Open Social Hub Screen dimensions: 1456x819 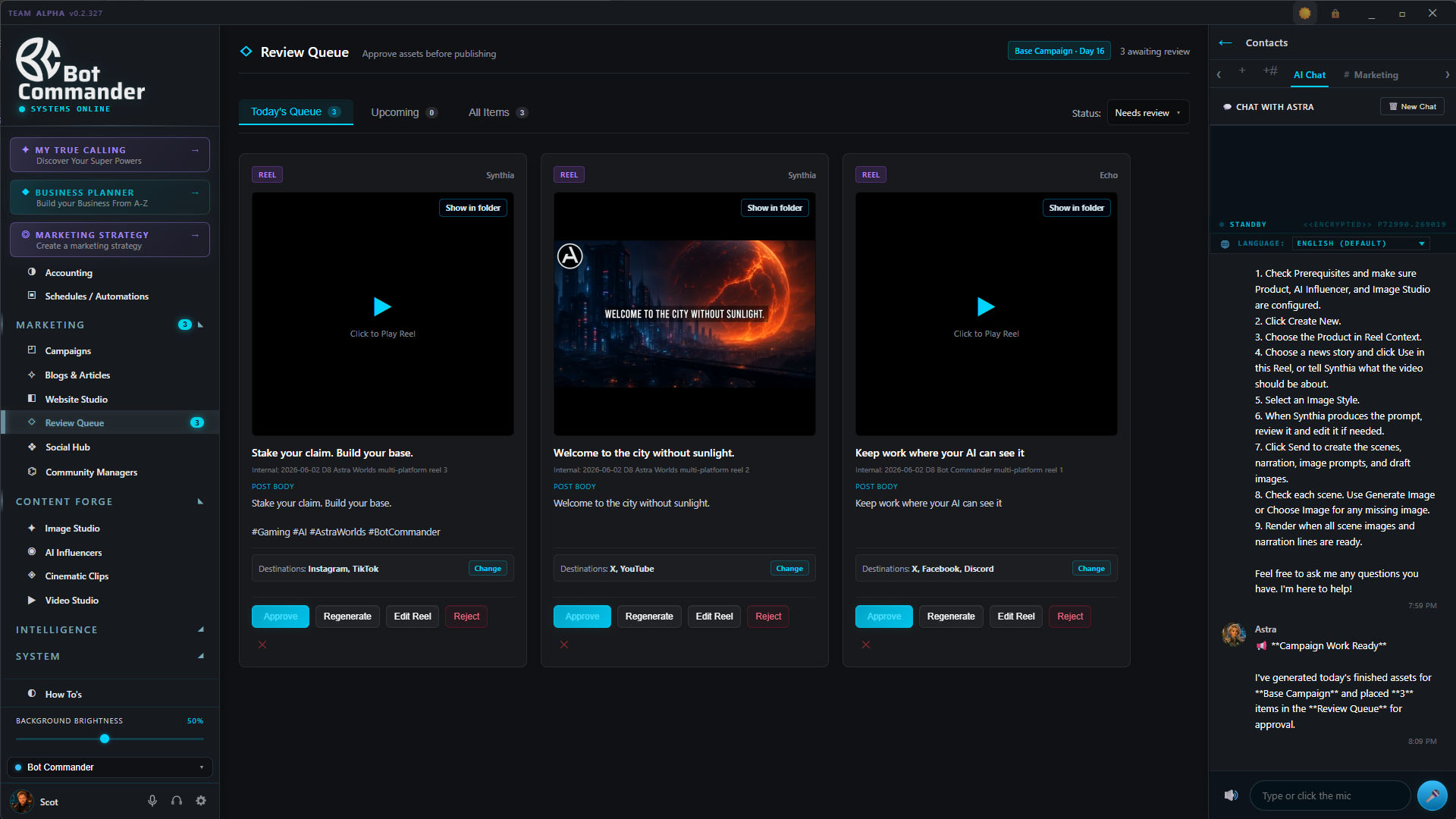coord(67,447)
